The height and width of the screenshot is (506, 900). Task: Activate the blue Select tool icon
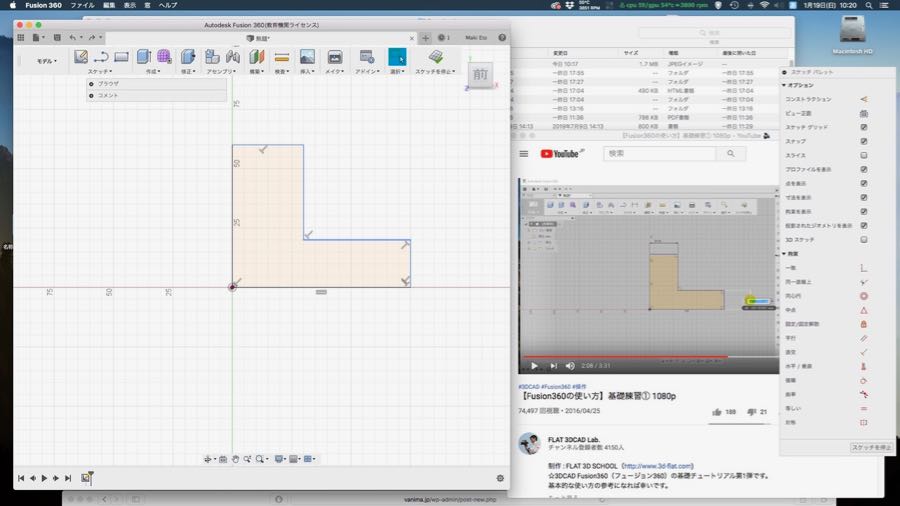(397, 57)
